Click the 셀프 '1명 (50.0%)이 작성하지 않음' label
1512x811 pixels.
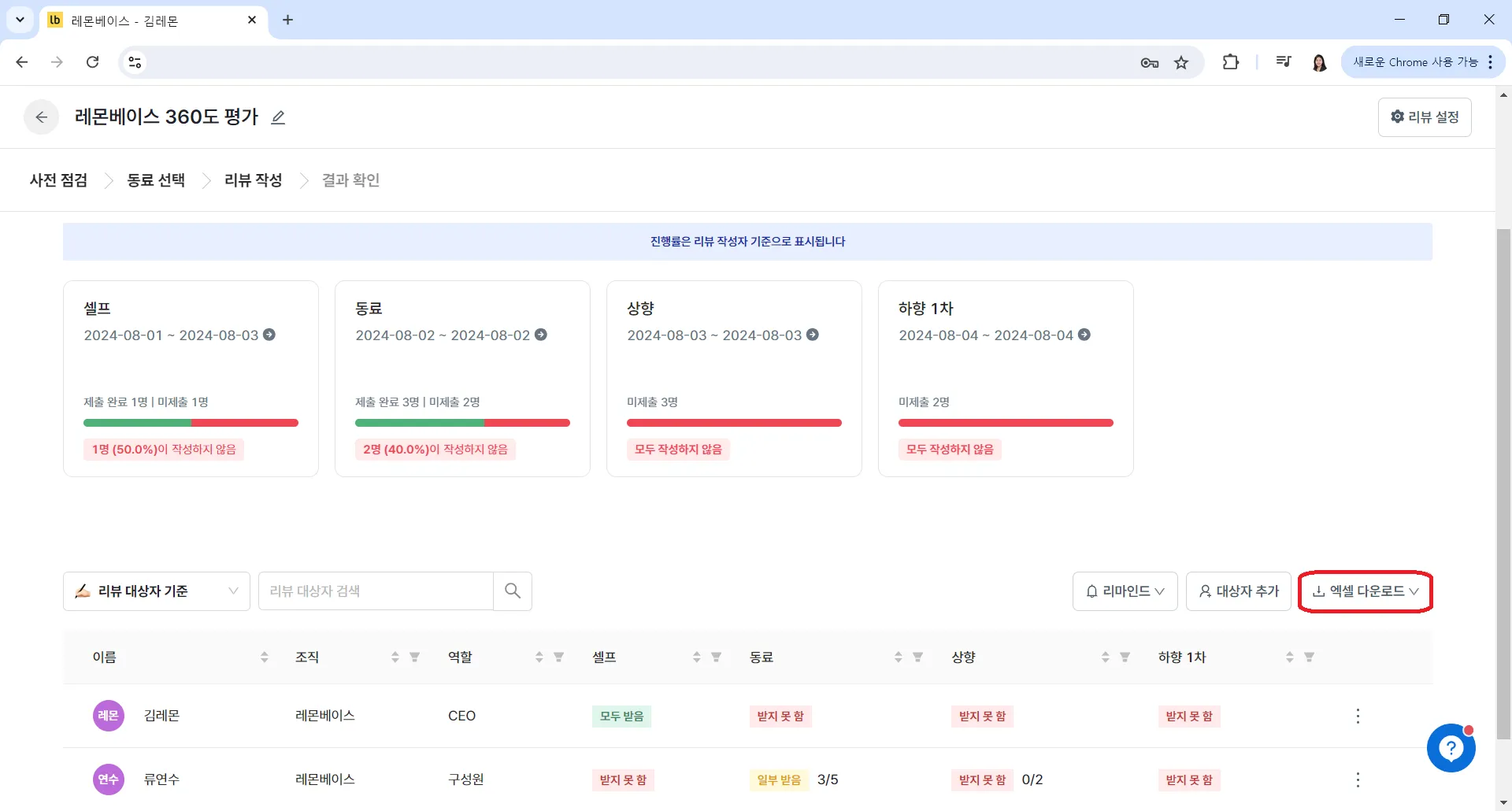pos(164,450)
